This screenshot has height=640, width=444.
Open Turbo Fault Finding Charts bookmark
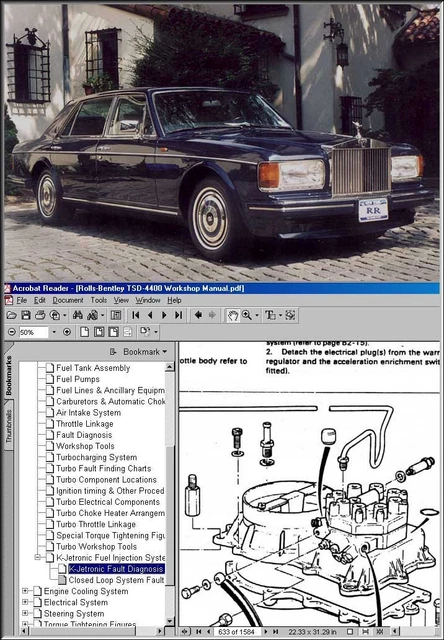click(x=104, y=468)
